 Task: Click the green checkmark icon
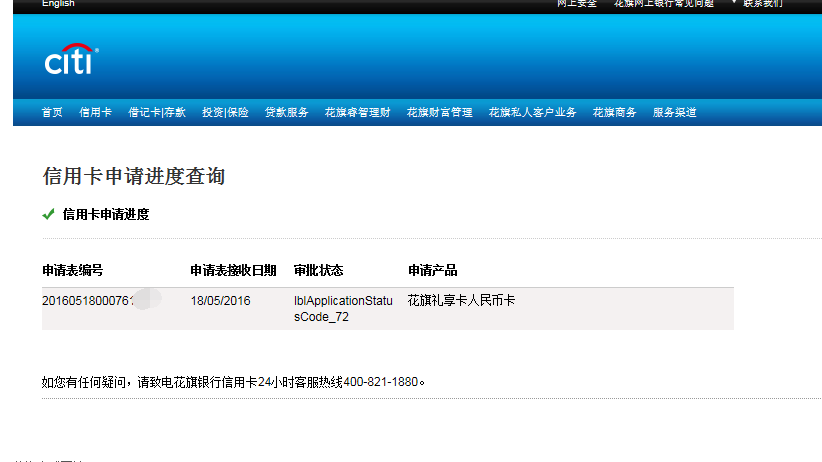click(x=48, y=214)
